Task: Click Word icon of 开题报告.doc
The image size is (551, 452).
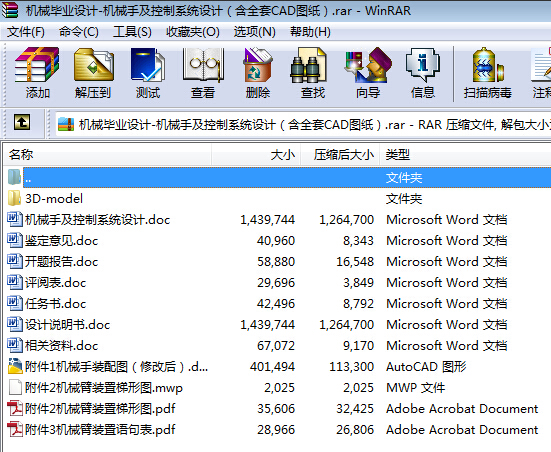Action: pos(14,261)
